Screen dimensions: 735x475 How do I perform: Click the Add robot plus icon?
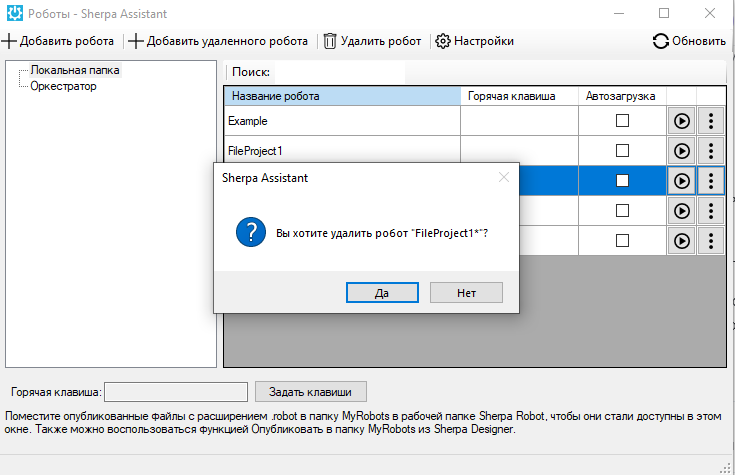[x=9, y=41]
